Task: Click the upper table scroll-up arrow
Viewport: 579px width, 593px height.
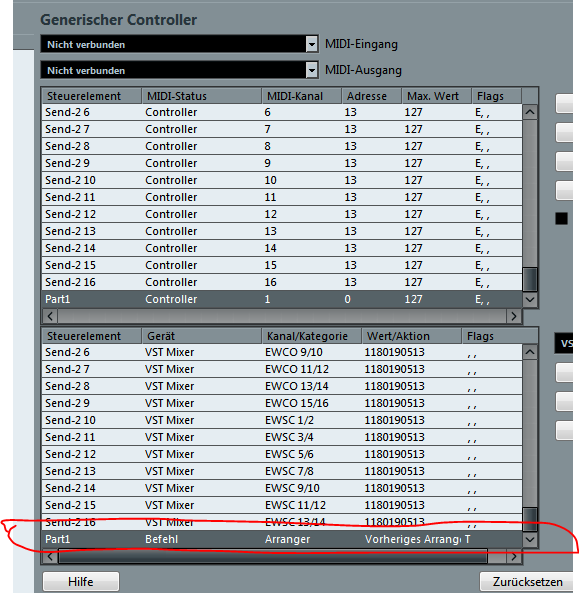Action: click(530, 112)
